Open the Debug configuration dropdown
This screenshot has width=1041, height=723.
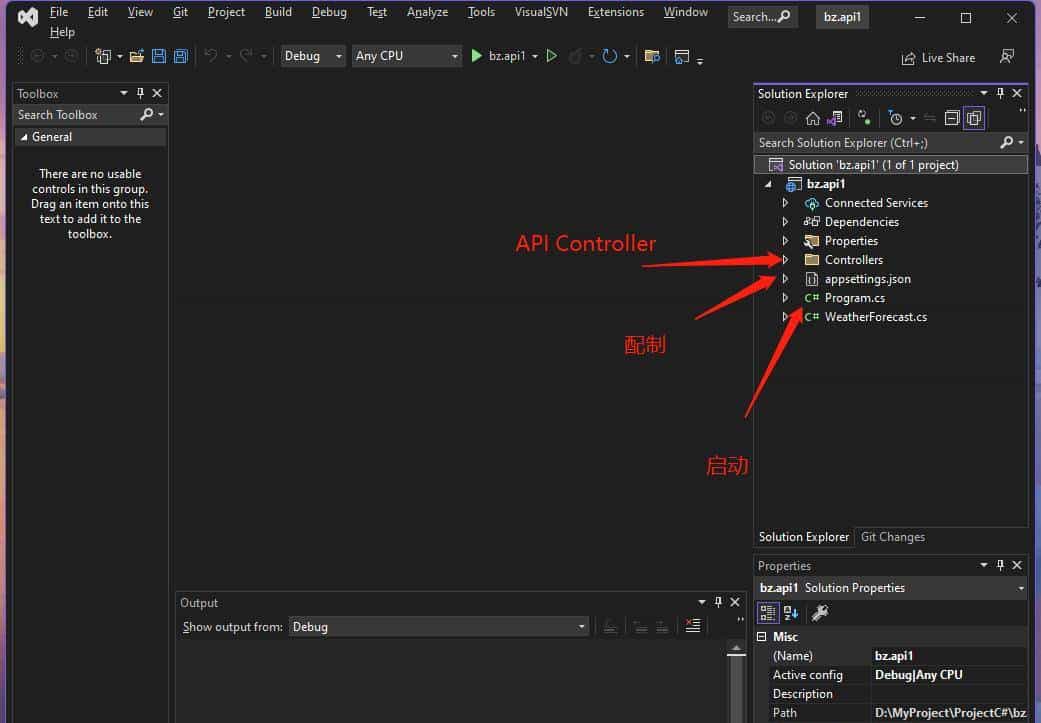point(313,56)
